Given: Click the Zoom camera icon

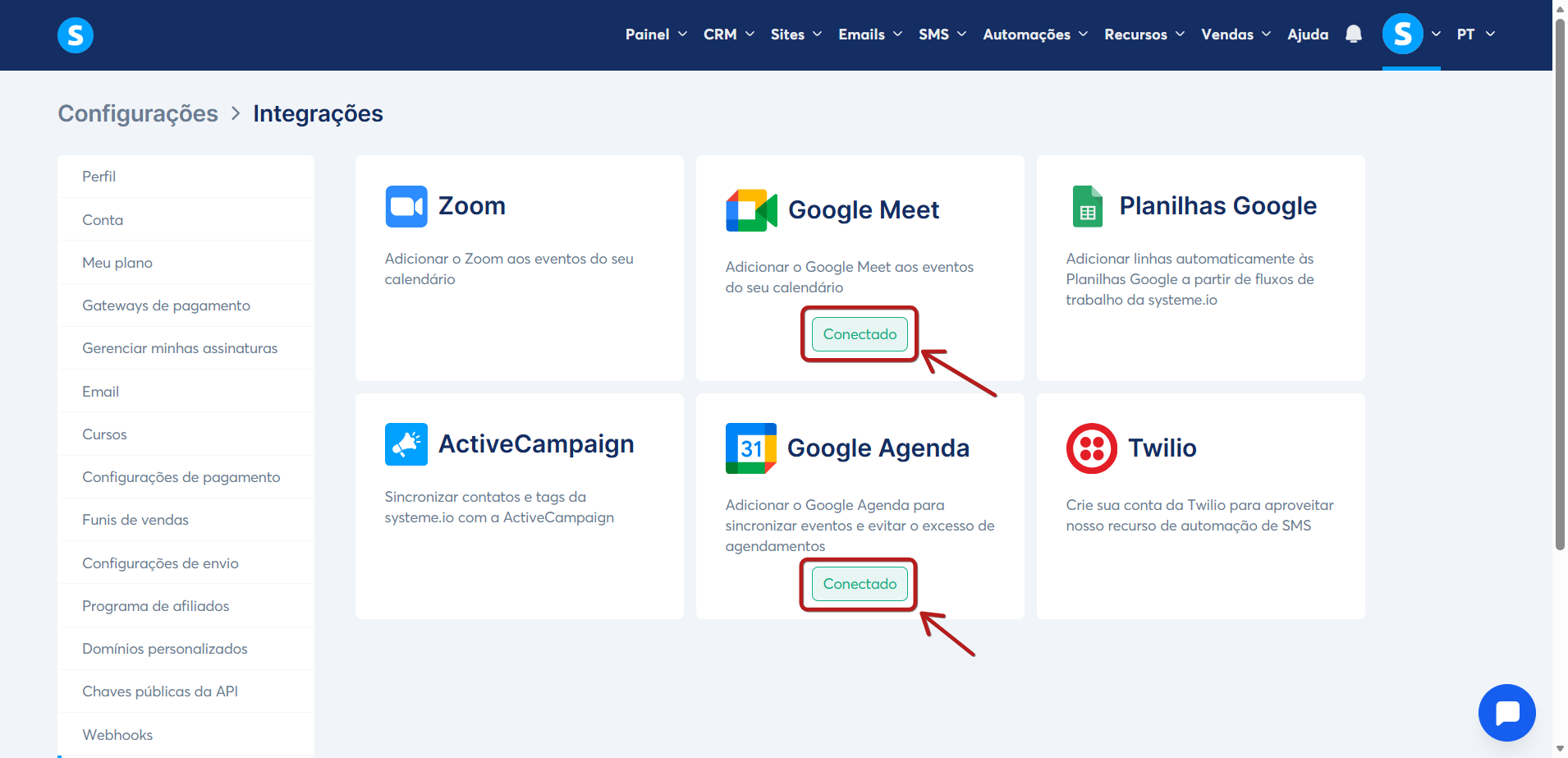Looking at the screenshot, I should coord(406,206).
